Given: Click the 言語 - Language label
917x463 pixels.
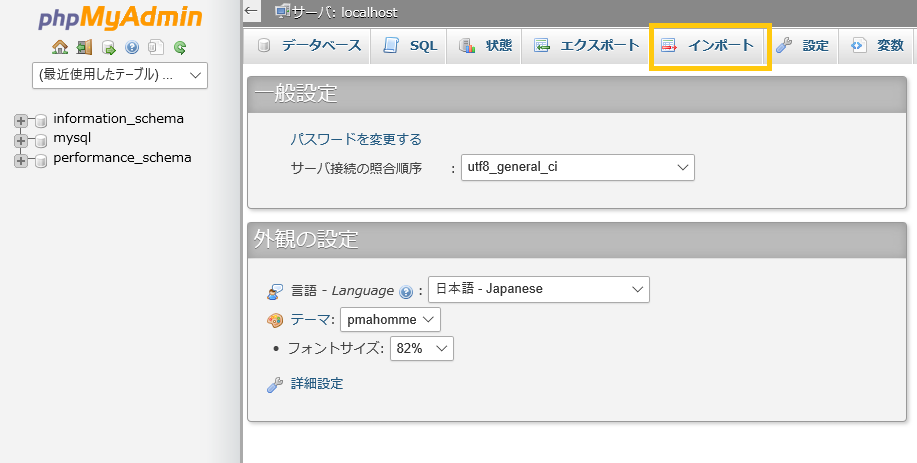Looking at the screenshot, I should 343,291.
